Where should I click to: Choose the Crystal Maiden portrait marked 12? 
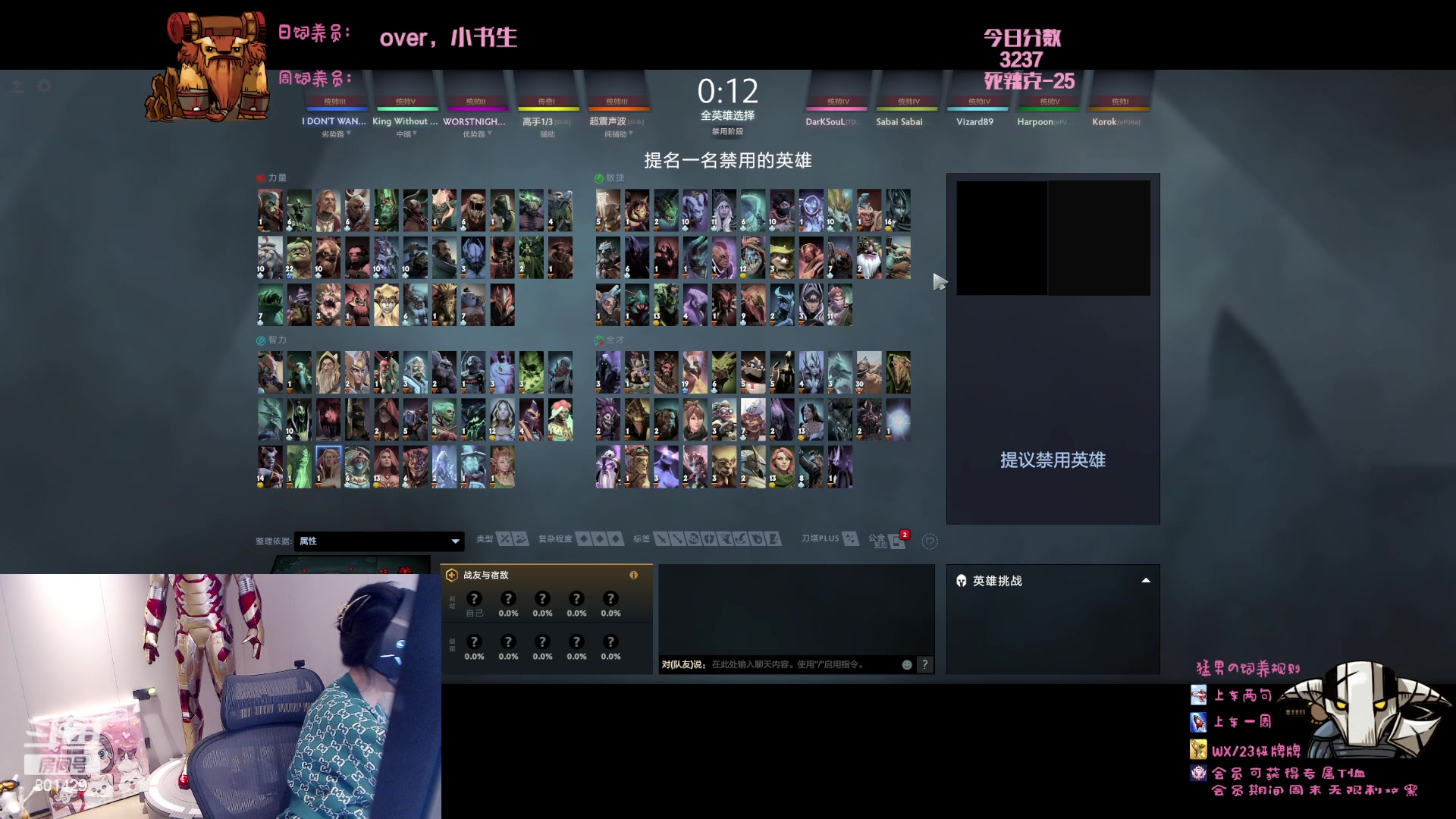[x=502, y=419]
